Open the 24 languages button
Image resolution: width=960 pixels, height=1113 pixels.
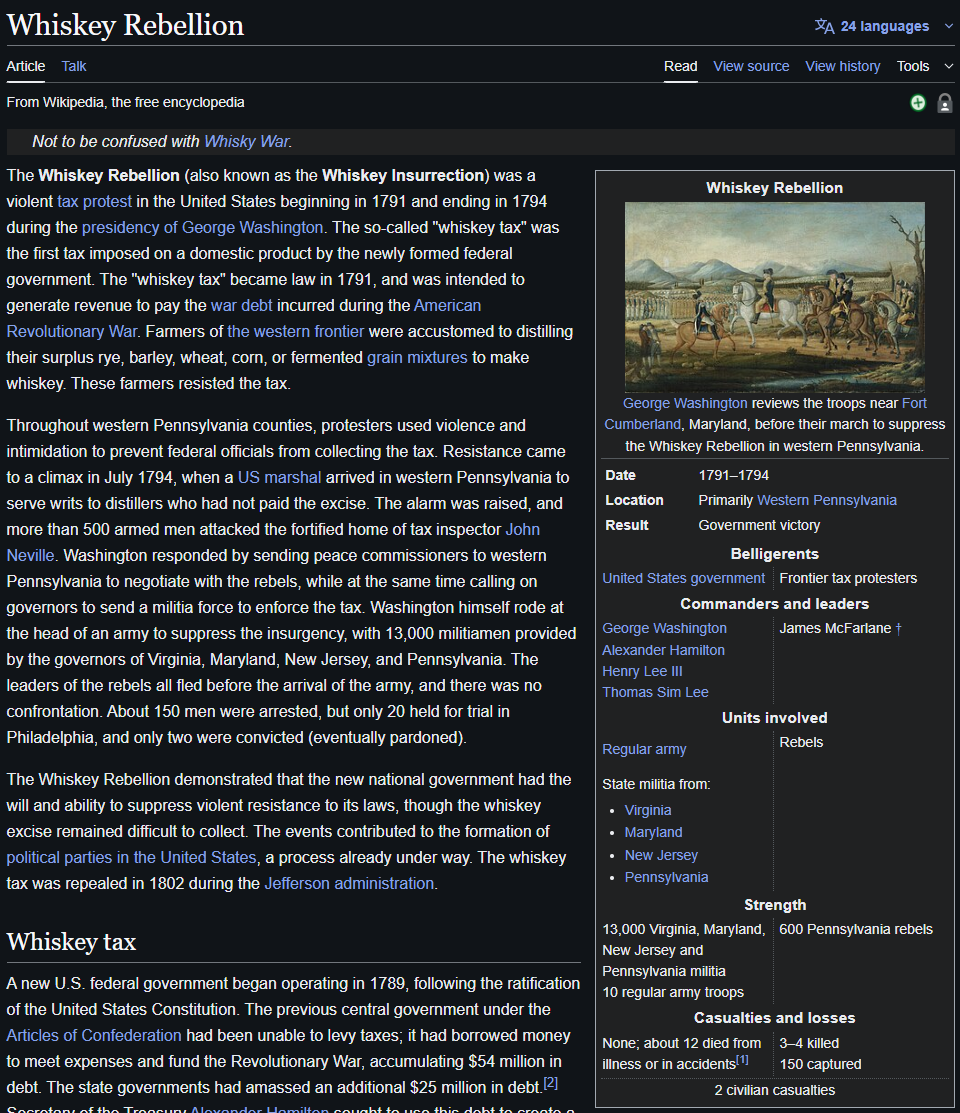tap(885, 26)
